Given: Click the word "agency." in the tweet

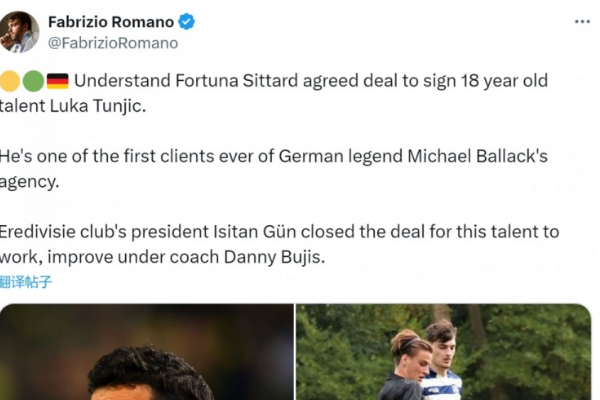Looking at the screenshot, I should coord(30,181).
